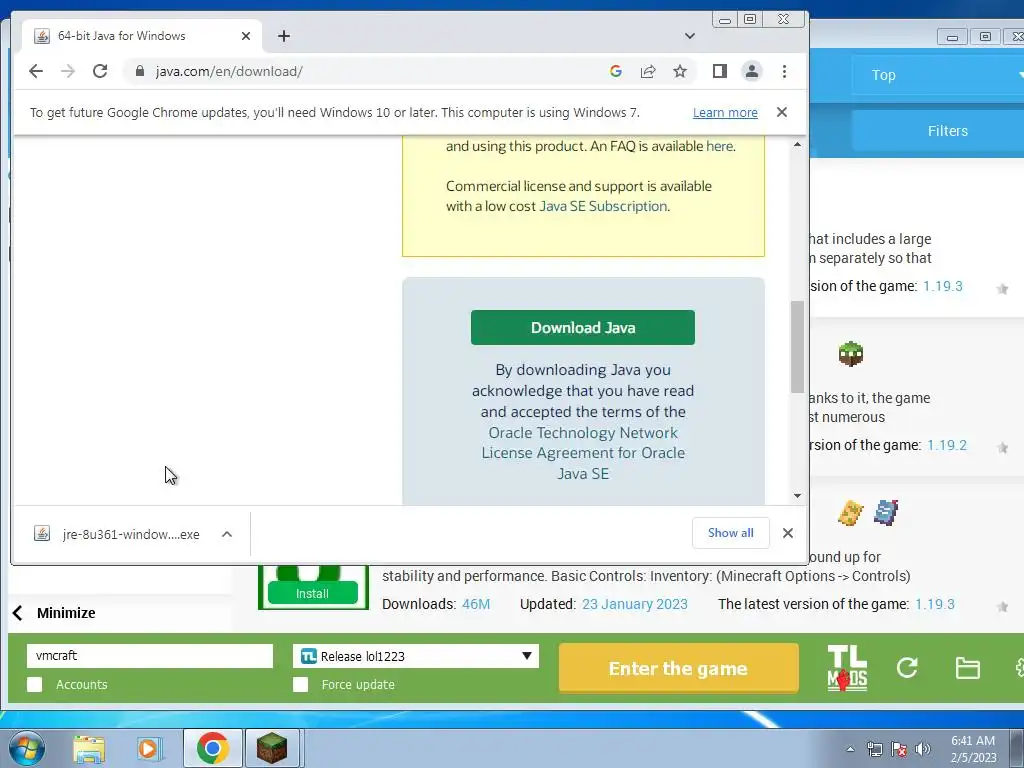This screenshot has height=768, width=1024.
Task: Reload the java.com page
Action: click(100, 71)
